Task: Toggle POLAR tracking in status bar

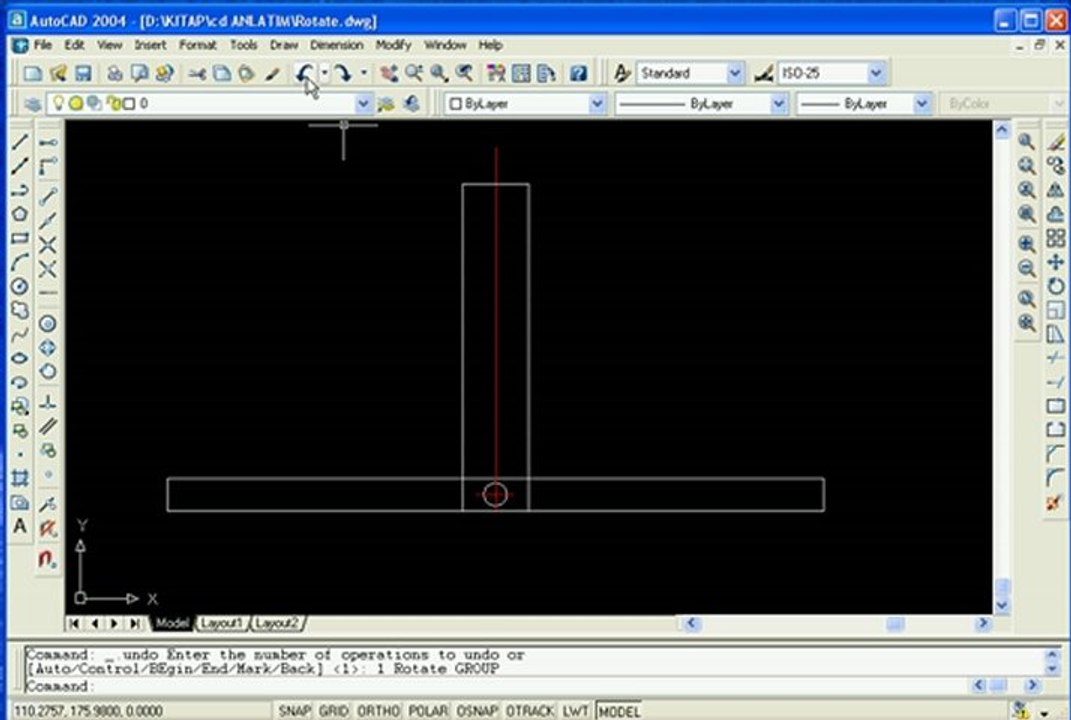Action: (428, 711)
